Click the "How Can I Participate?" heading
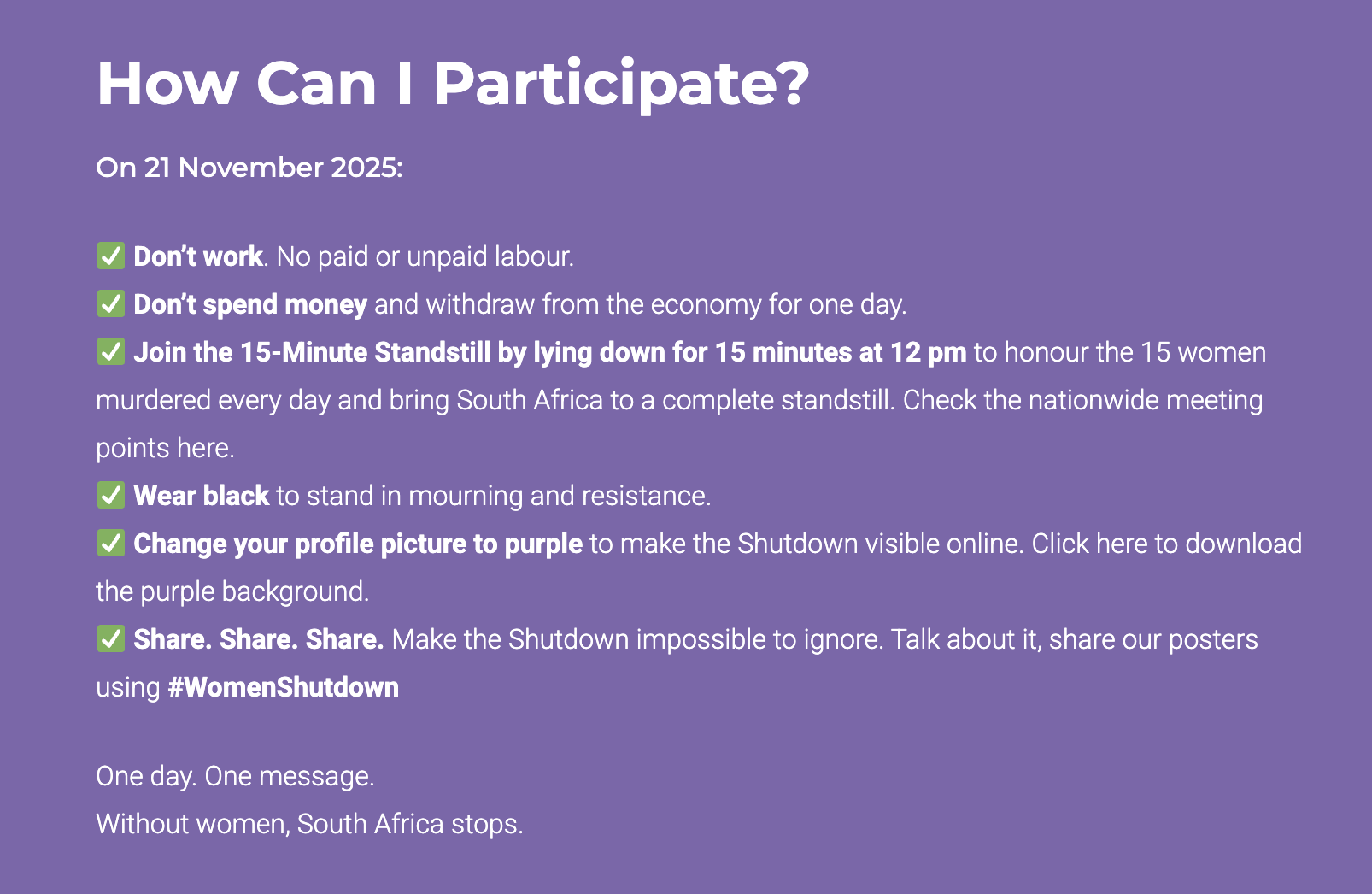The image size is (1372, 894). [453, 84]
